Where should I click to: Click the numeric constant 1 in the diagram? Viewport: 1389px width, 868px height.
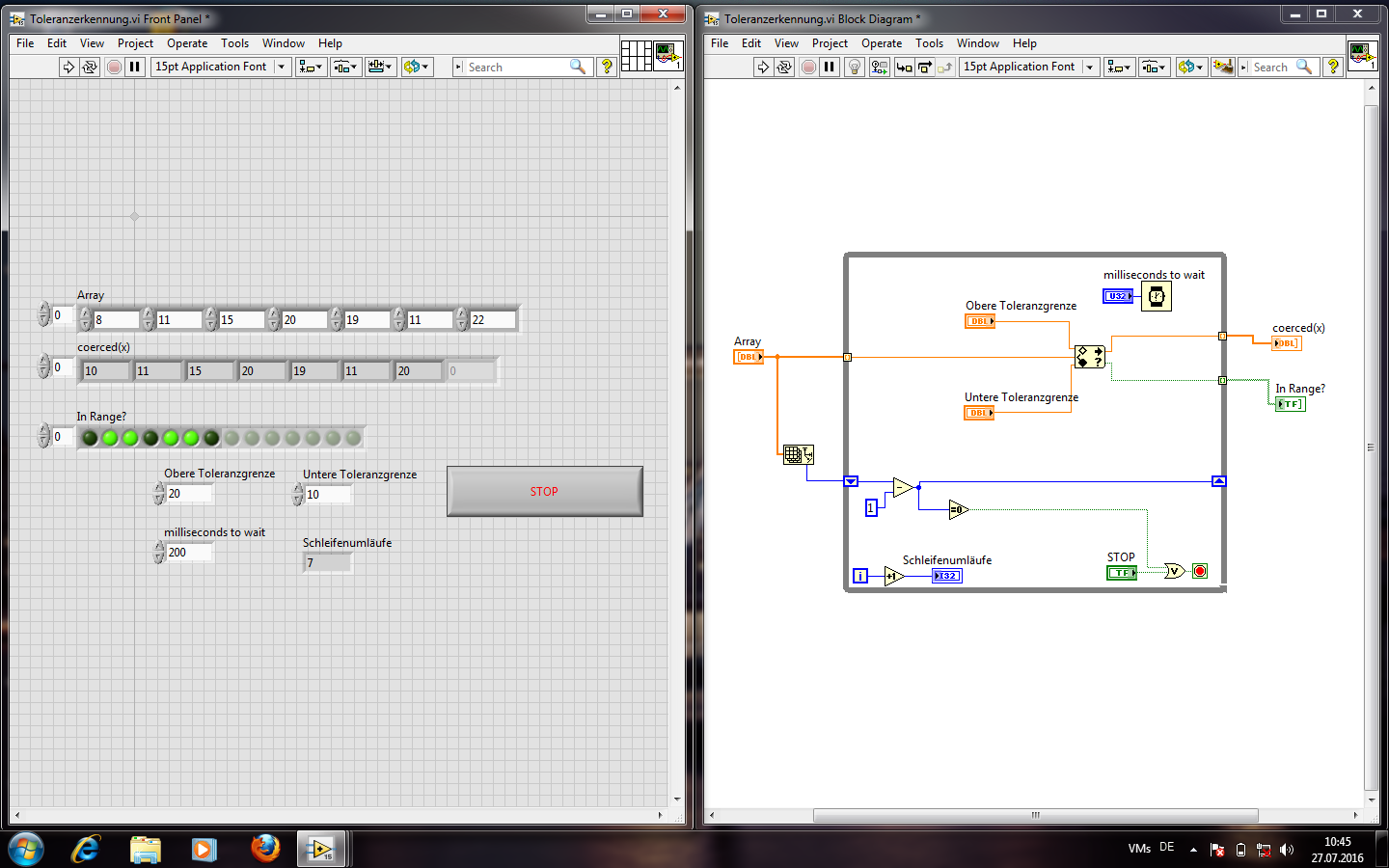click(871, 508)
